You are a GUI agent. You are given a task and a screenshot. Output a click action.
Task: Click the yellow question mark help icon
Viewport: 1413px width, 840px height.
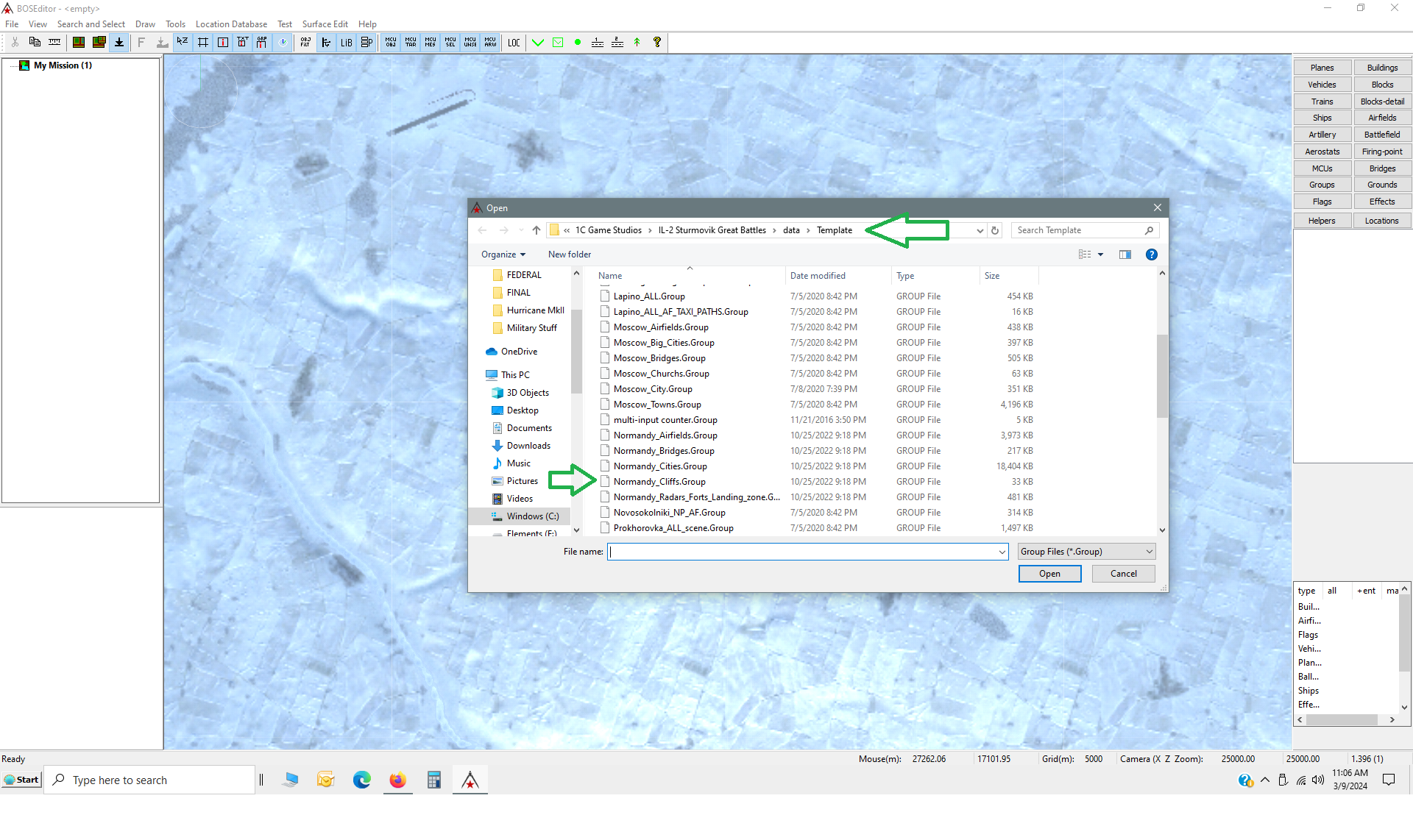[x=657, y=43]
